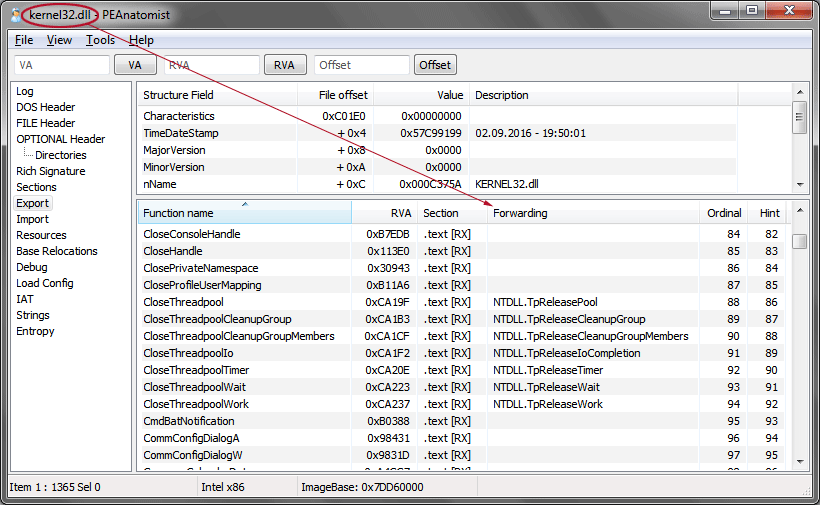Select the CloseThreadpoolTimer function row

pos(461,370)
